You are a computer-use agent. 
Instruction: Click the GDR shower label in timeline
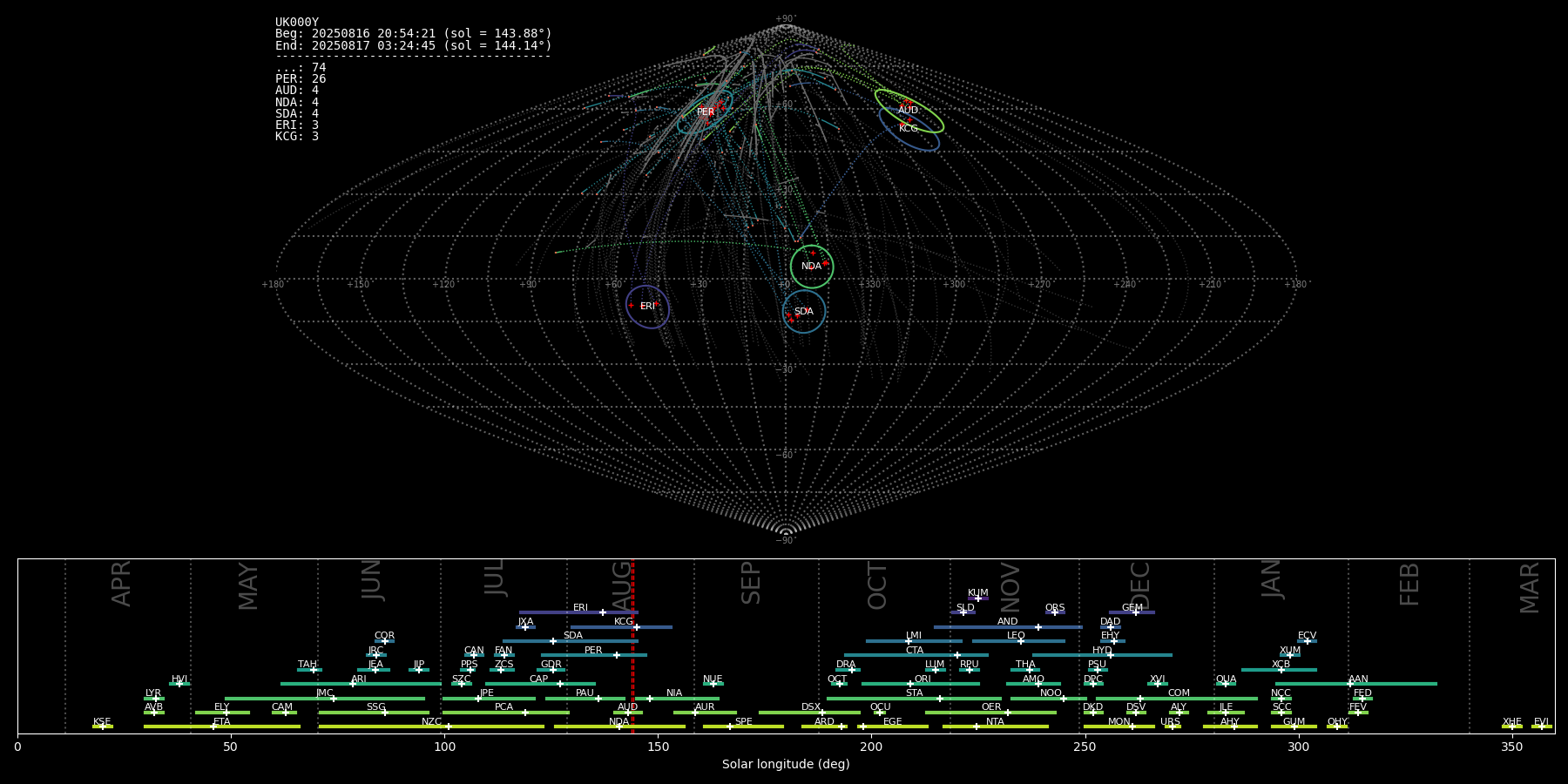551,665
